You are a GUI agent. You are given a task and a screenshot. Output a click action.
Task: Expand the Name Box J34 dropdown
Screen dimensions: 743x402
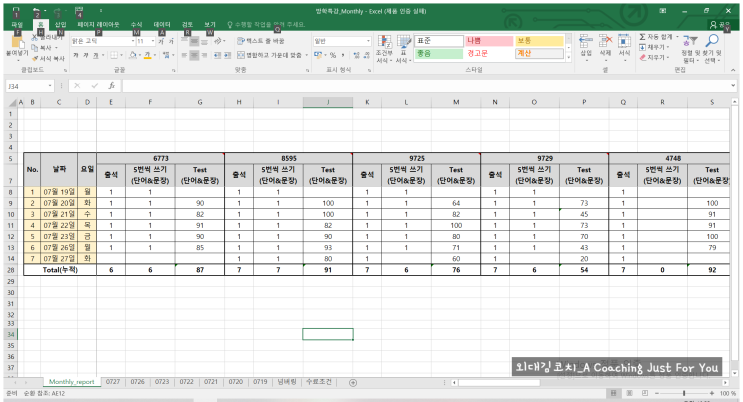50,86
